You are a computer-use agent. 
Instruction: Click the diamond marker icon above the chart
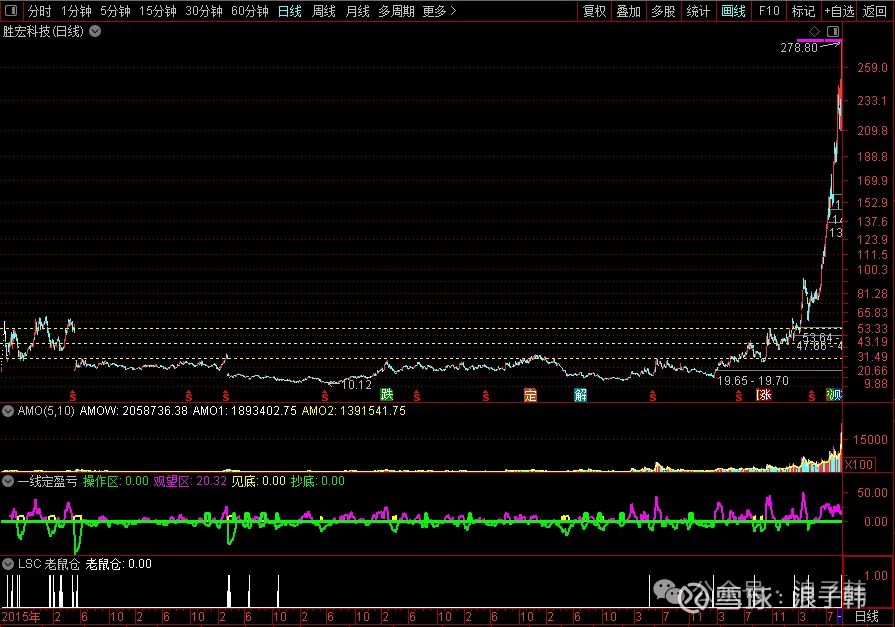click(815, 31)
